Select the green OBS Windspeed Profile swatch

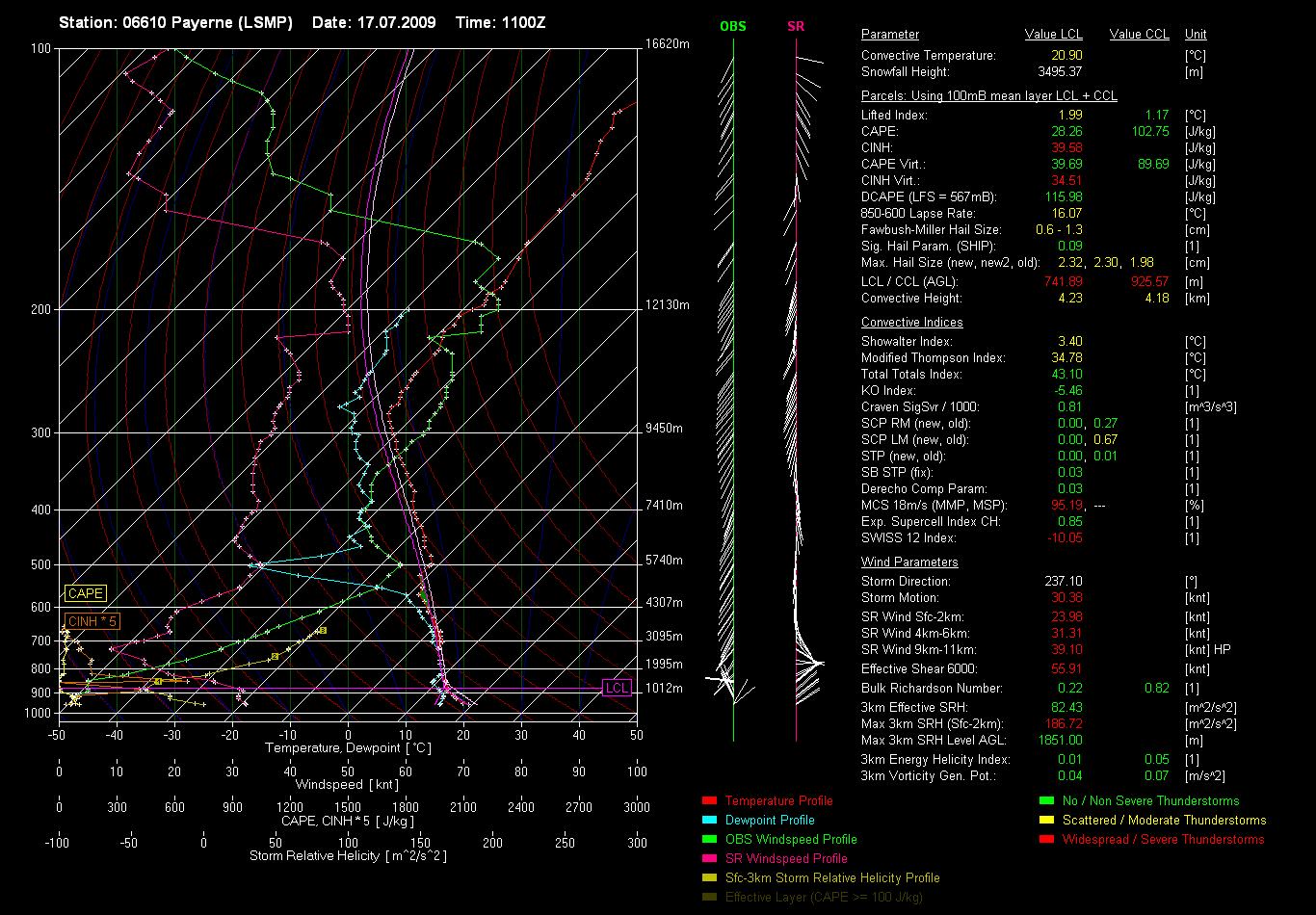coord(710,839)
